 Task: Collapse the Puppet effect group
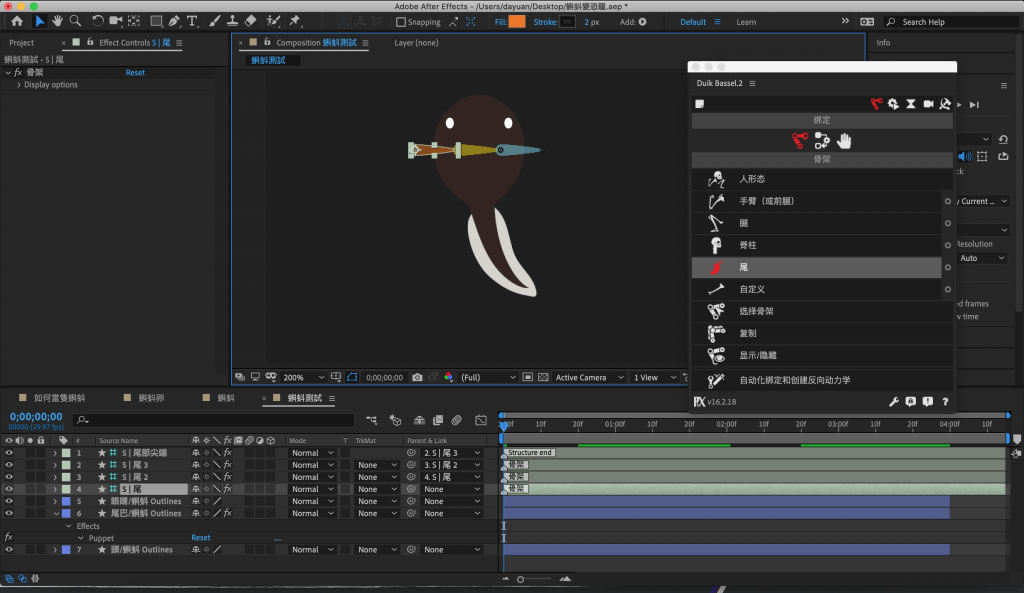point(81,538)
